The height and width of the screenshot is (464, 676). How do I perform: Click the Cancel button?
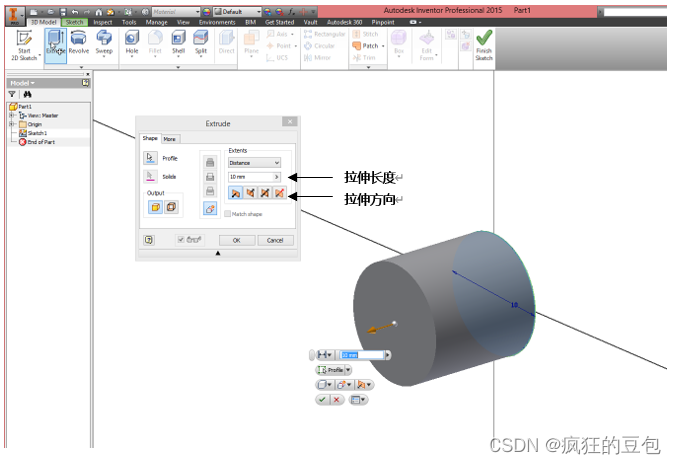pyautogui.click(x=275, y=240)
